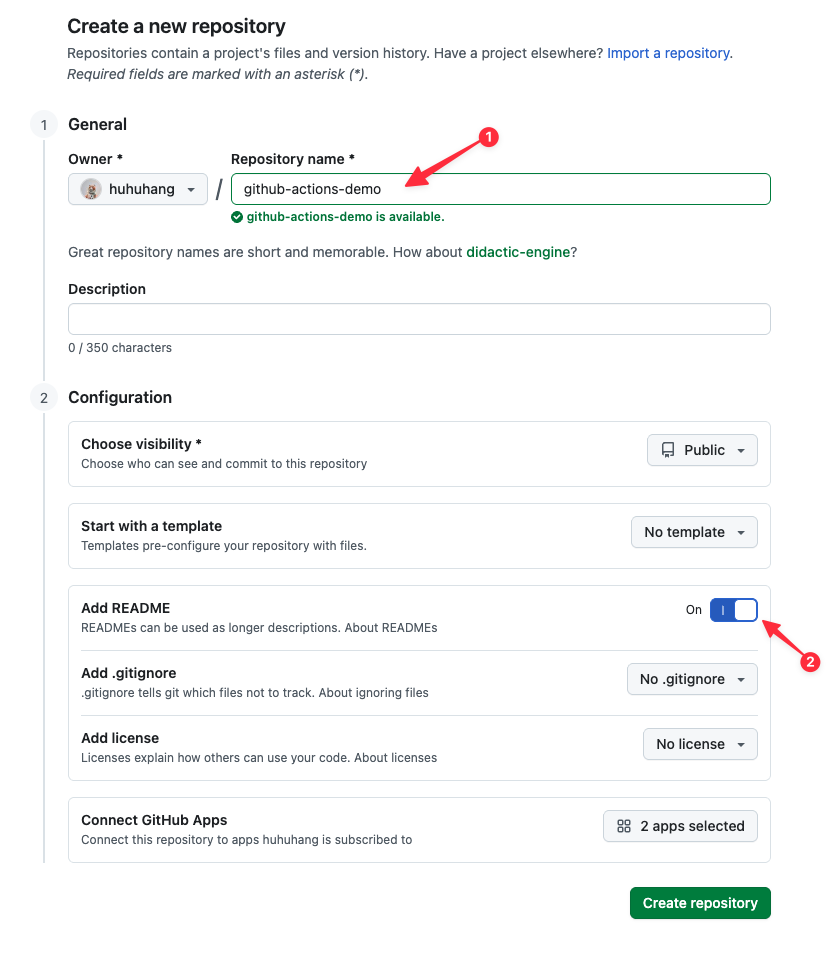Click the Description input field

419,318
